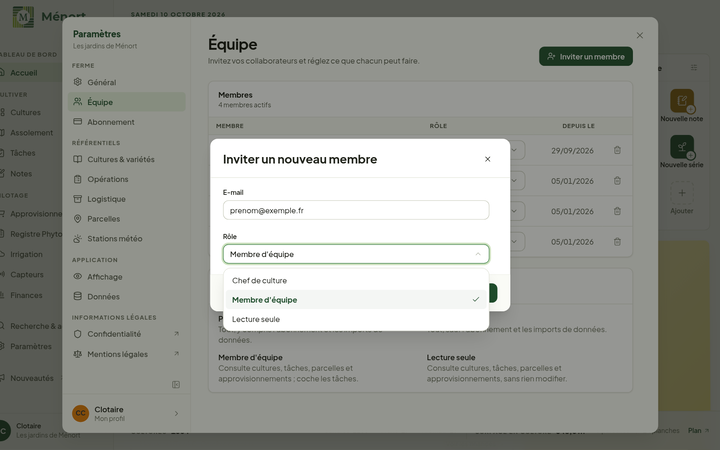Click the checkmark beside Membre d'équipe

click(476, 299)
